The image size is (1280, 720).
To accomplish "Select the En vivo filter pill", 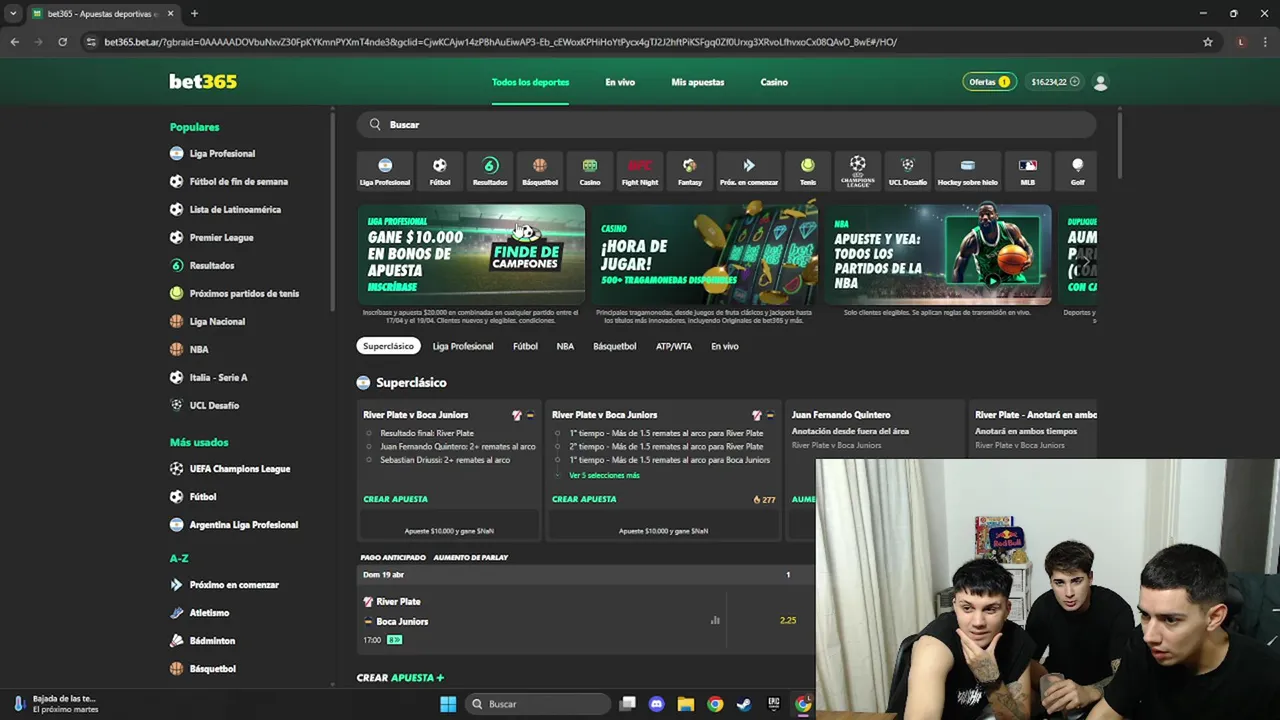I will pos(725,346).
